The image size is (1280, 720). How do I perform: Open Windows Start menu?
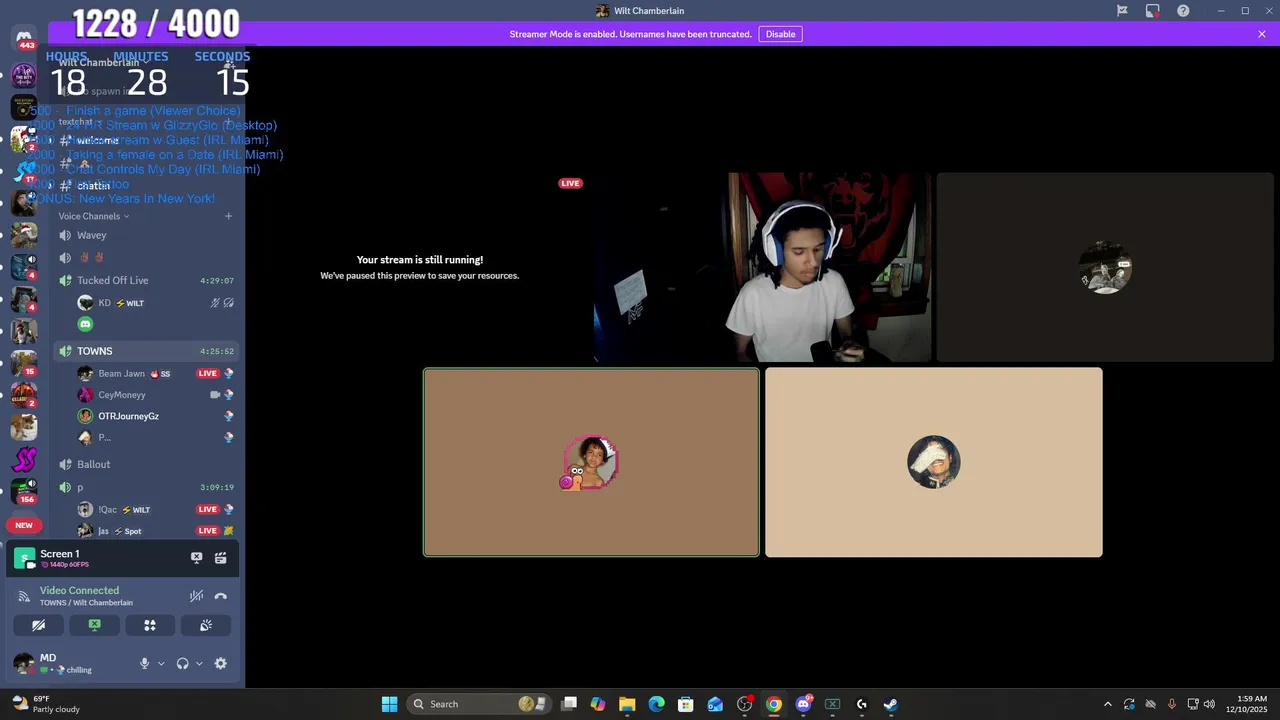[389, 704]
